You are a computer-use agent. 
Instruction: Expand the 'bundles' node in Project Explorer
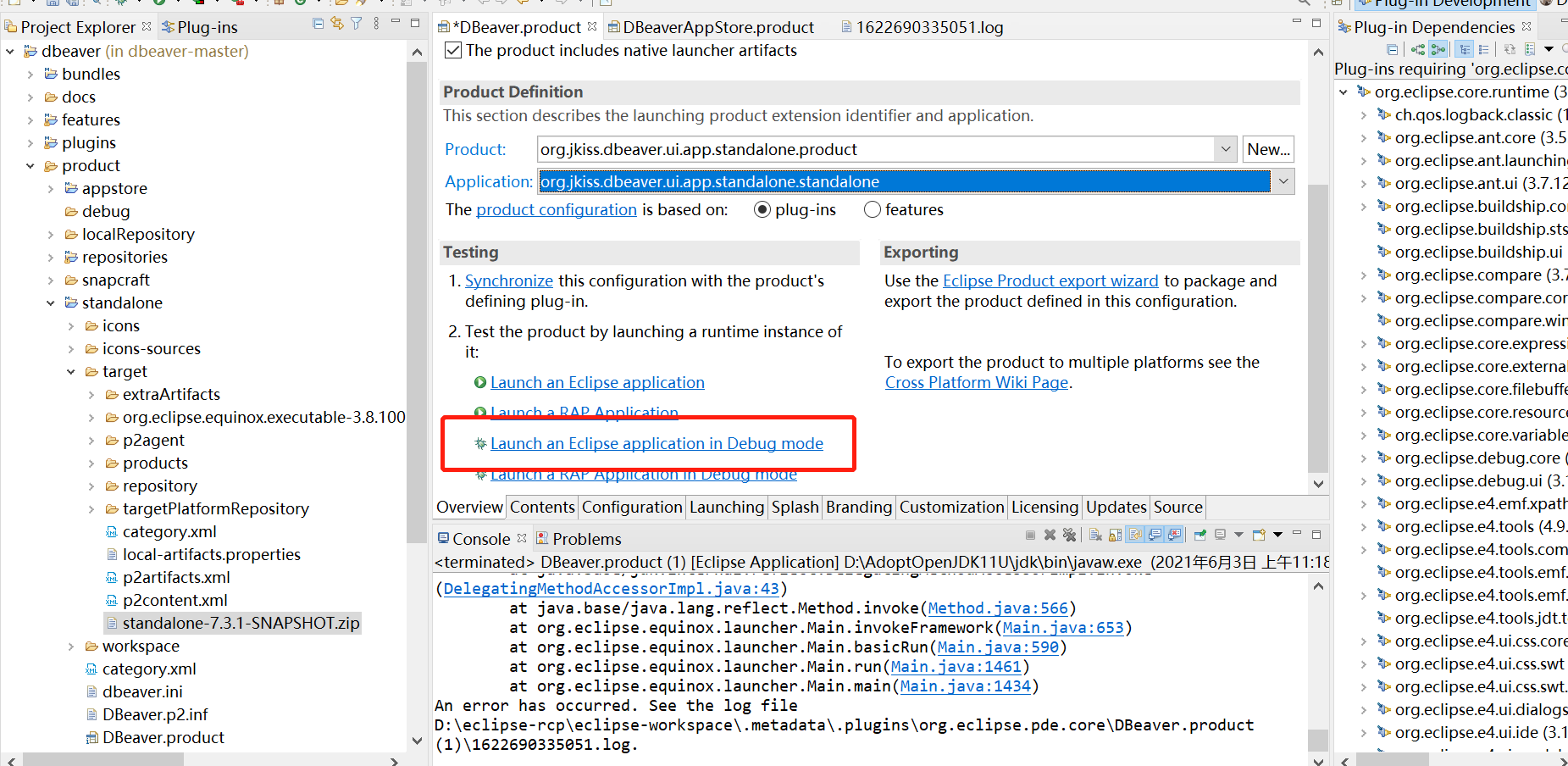click(30, 74)
